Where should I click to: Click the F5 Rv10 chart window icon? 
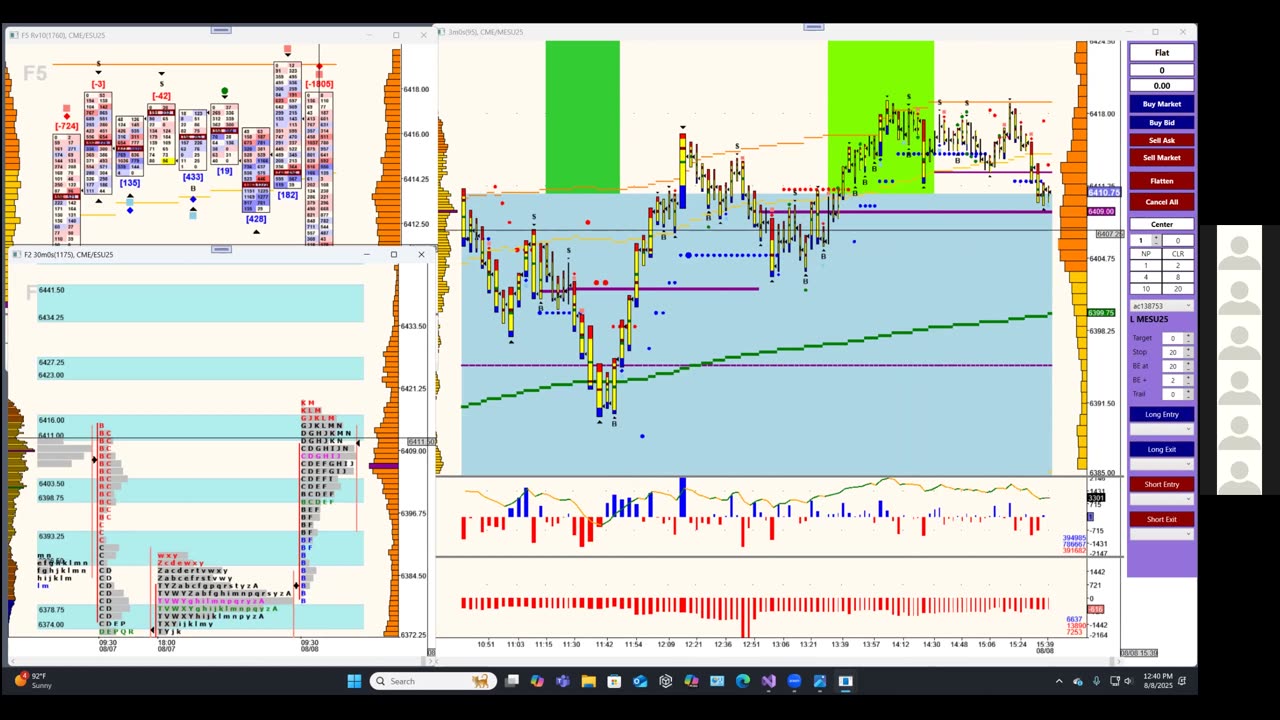pos(14,35)
